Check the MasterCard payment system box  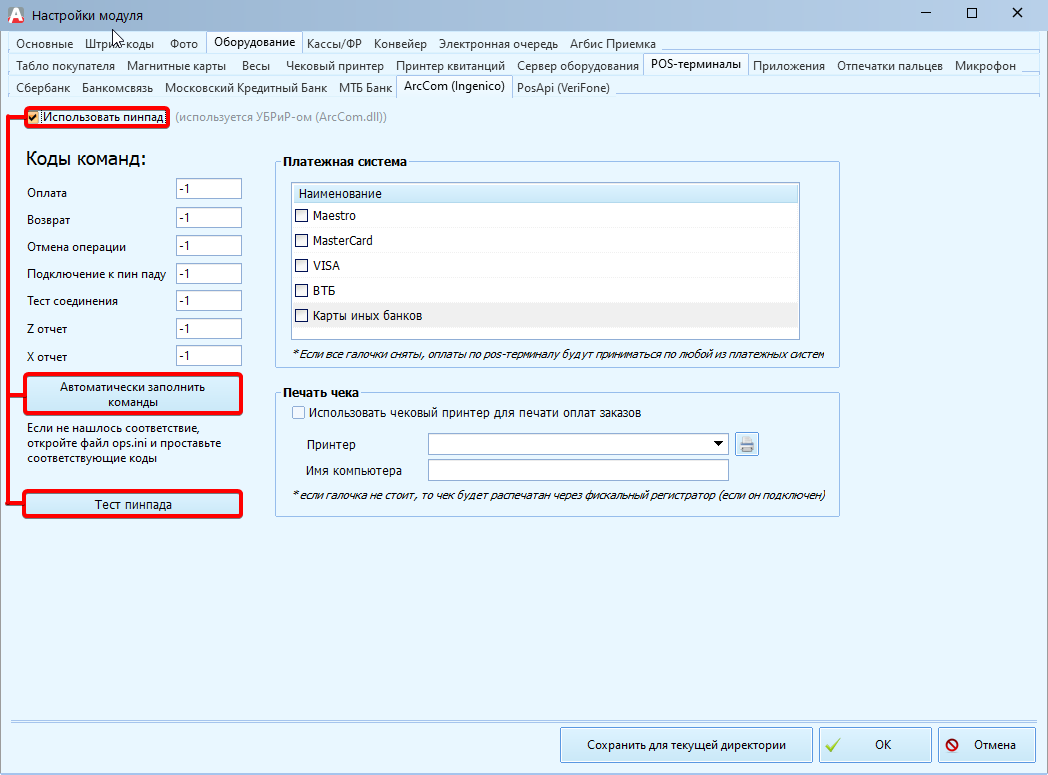(301, 241)
